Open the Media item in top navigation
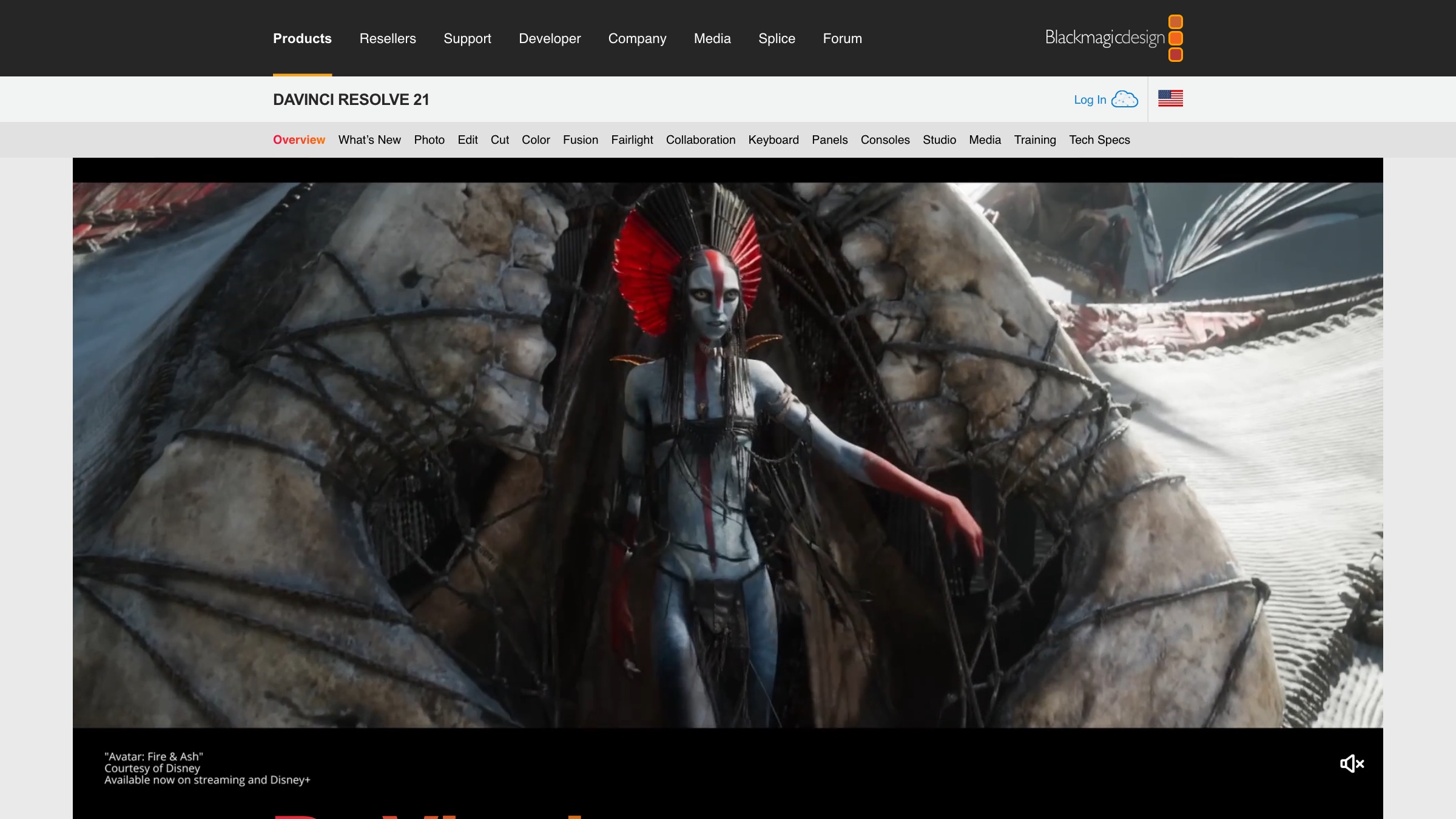Image resolution: width=1456 pixels, height=819 pixels. [712, 38]
